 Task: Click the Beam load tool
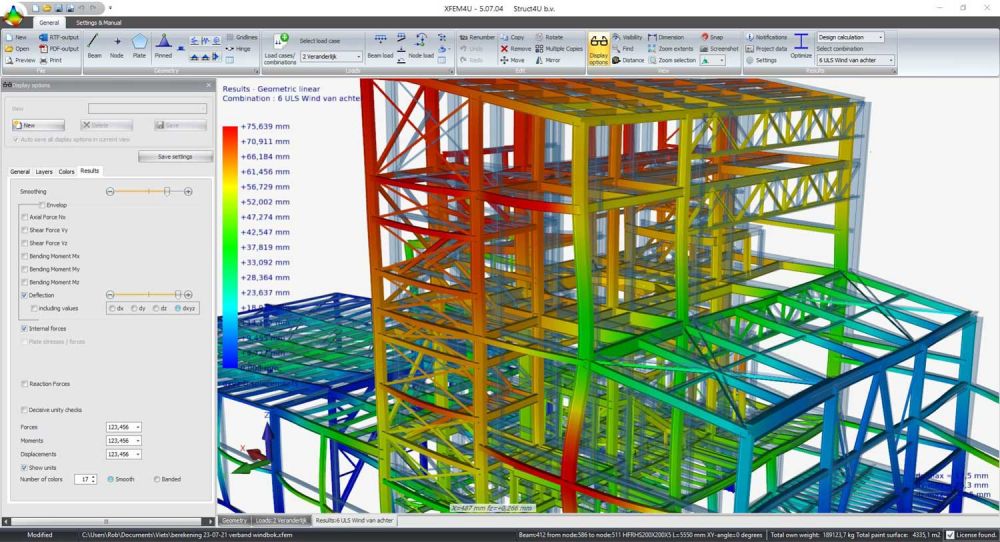[380, 46]
